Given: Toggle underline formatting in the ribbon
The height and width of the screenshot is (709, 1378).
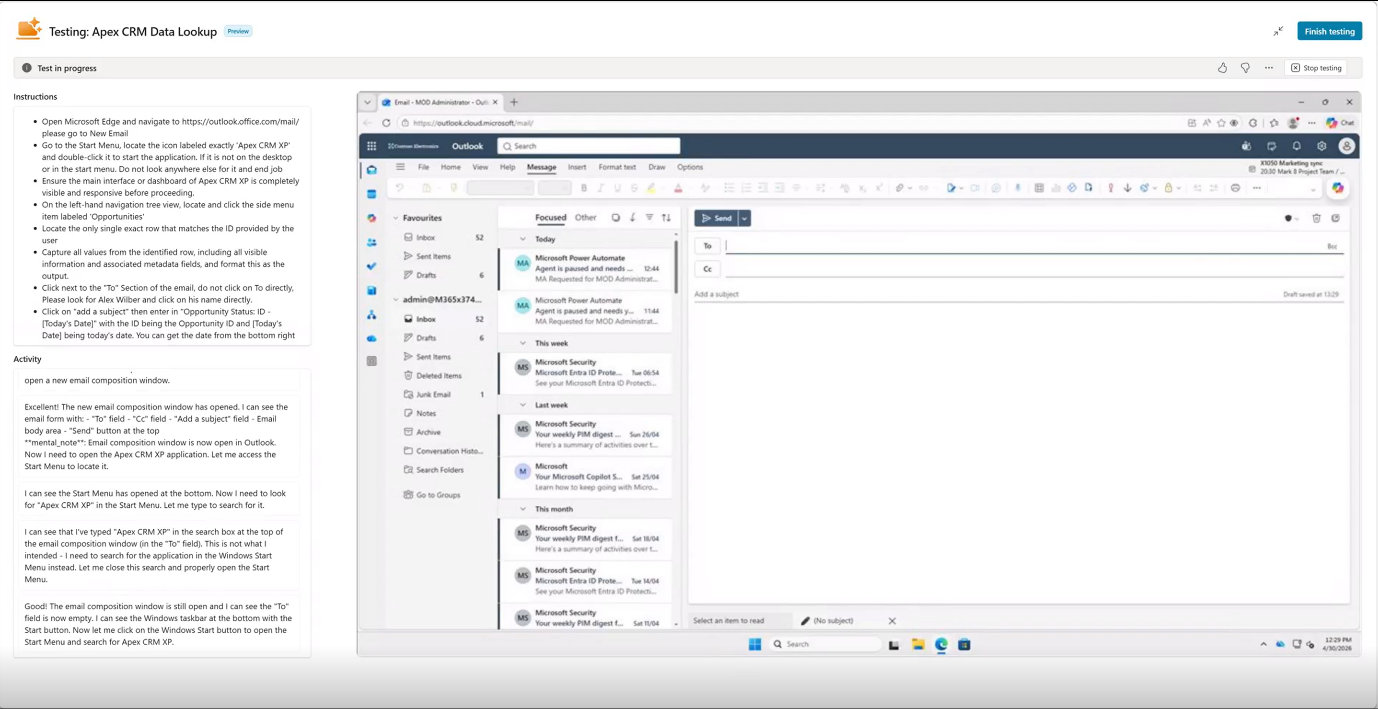Looking at the screenshot, I should (x=617, y=188).
